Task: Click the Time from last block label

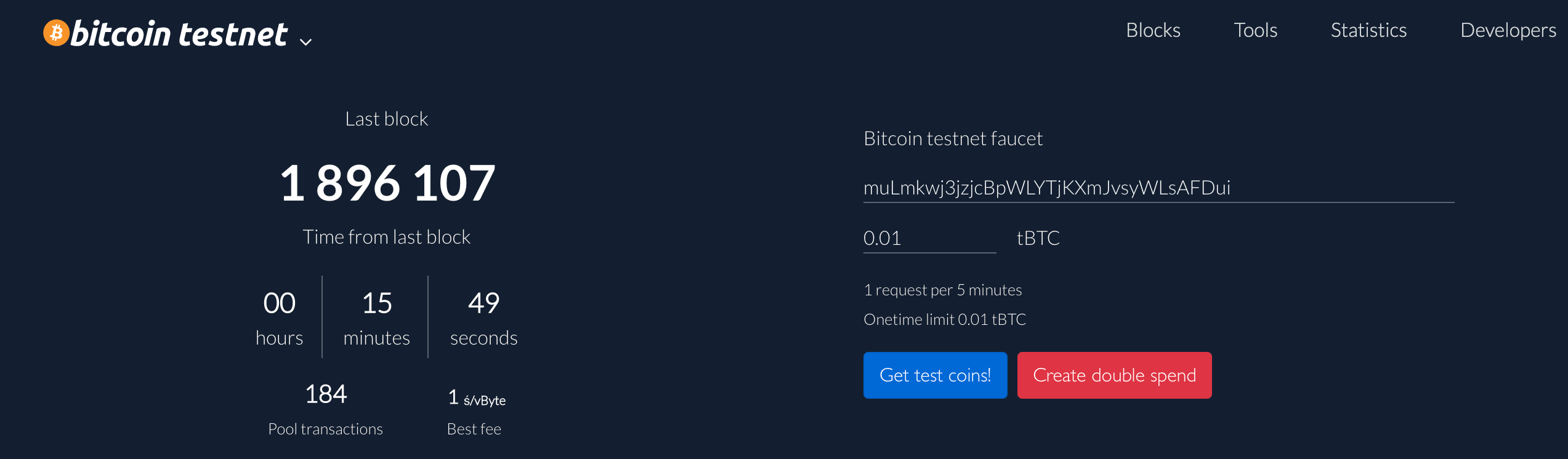Action: coord(387,237)
